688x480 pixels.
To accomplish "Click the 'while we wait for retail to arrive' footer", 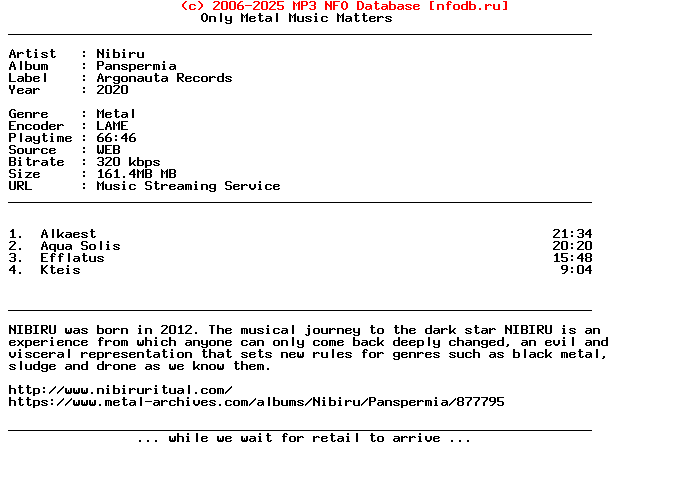I will click(304, 438).
